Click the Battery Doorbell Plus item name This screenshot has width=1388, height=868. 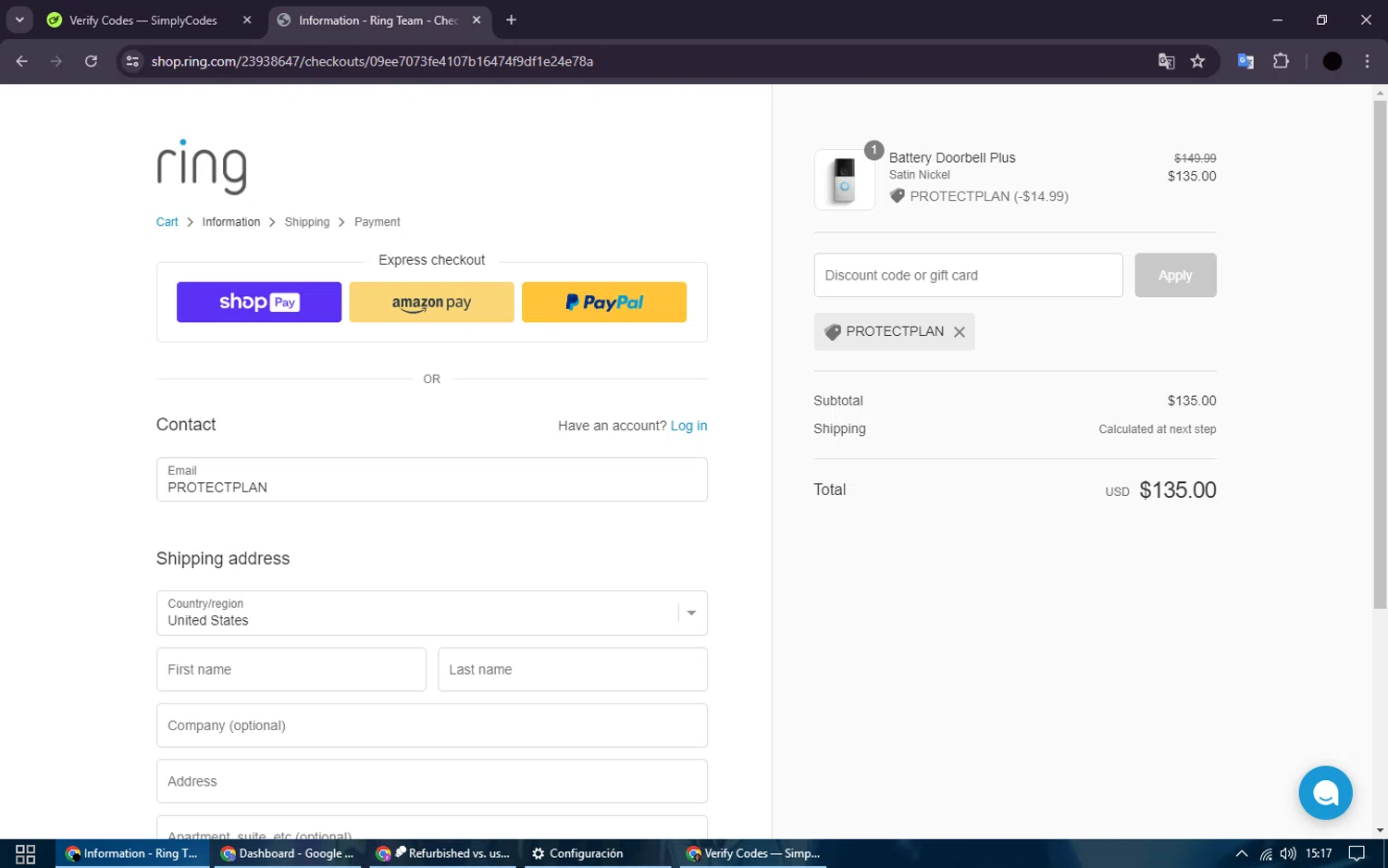(952, 157)
